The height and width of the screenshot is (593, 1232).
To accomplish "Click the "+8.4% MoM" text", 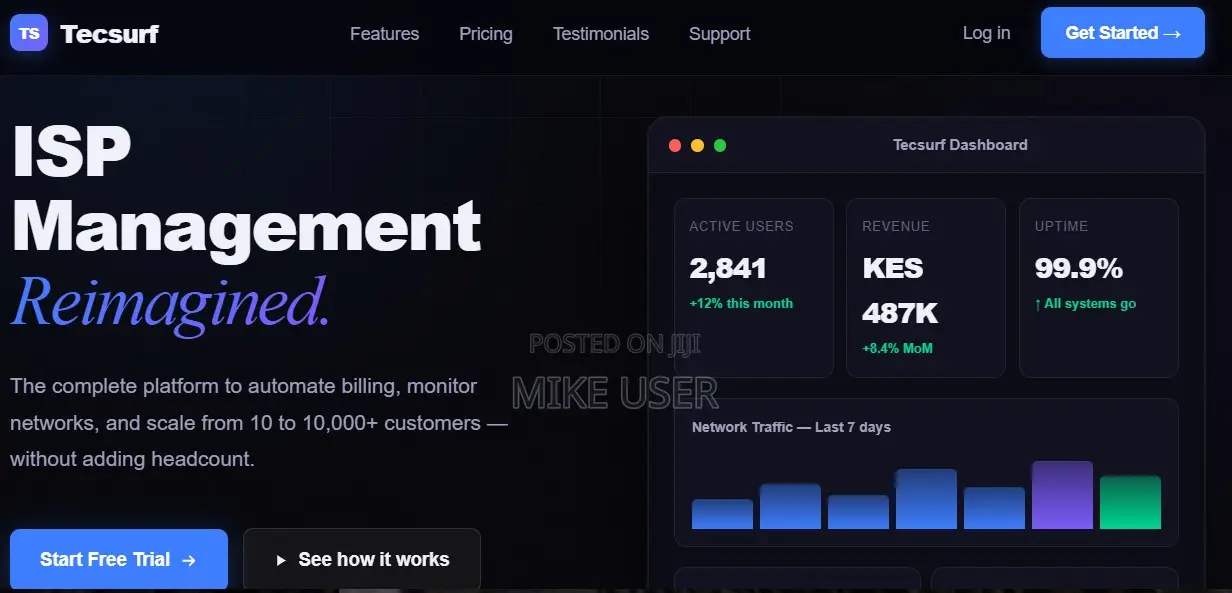I will (898, 348).
